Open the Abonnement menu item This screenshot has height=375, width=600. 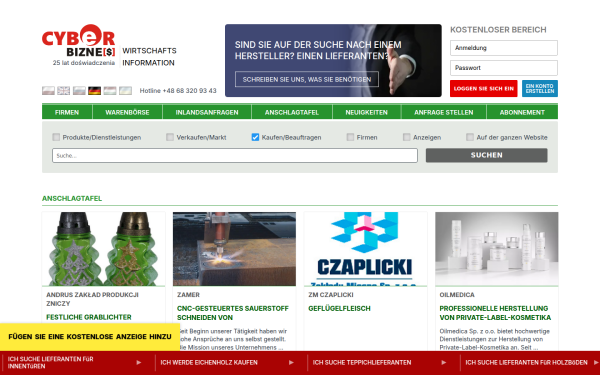point(522,112)
